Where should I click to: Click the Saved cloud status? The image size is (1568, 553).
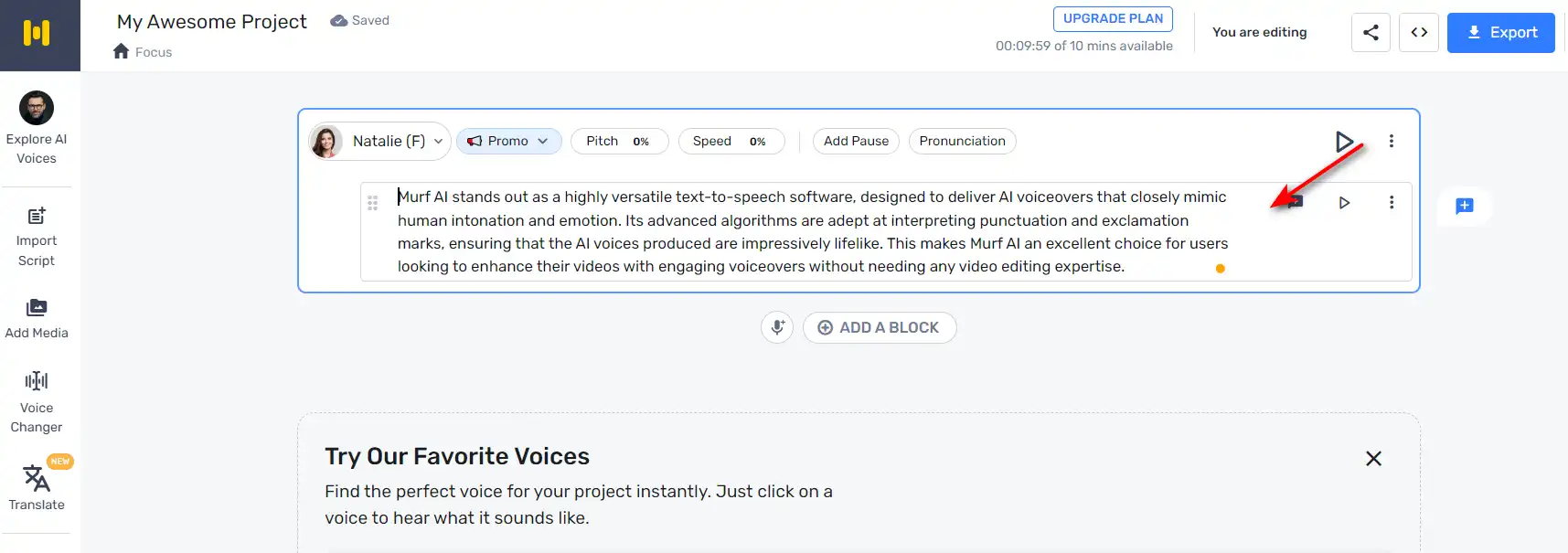pos(359,20)
